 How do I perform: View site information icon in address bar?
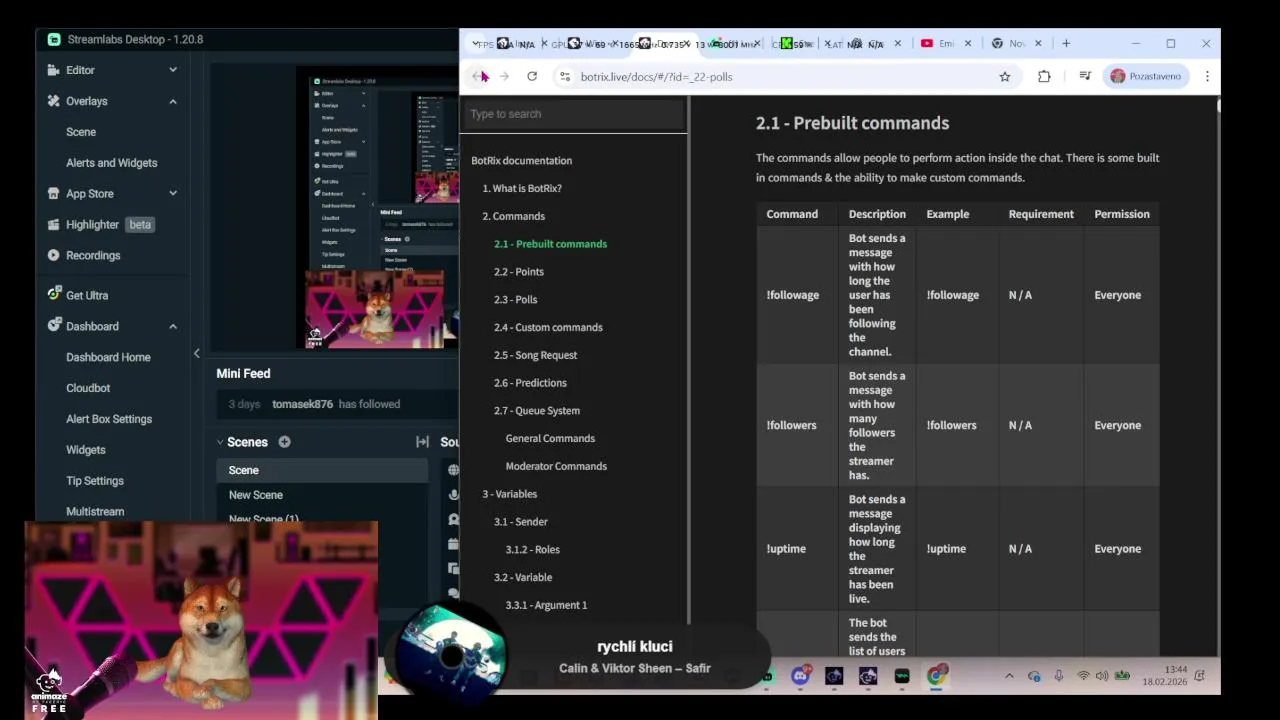pos(565,77)
